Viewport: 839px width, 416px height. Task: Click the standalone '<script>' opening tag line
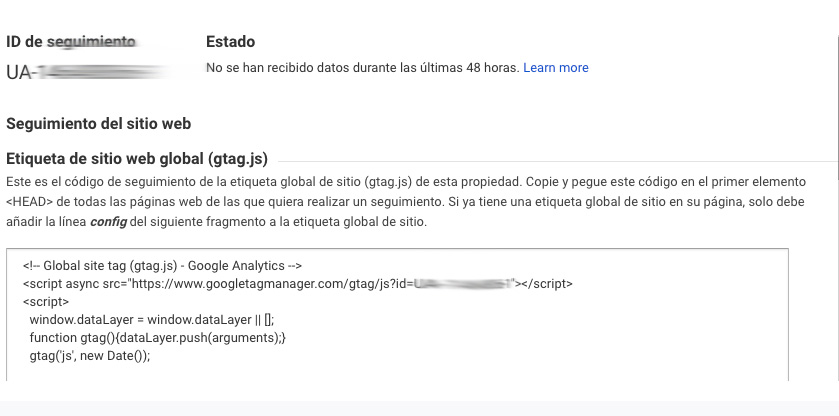point(46,301)
